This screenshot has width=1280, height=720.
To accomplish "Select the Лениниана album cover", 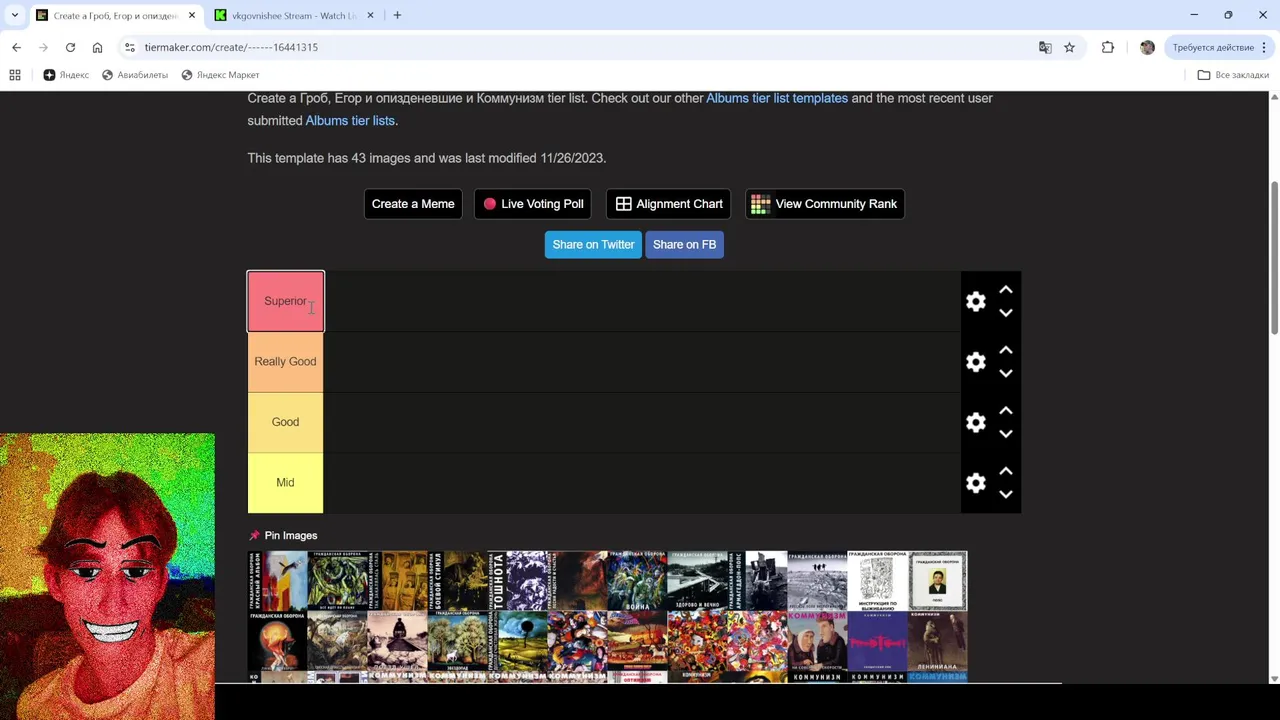I will coord(937,641).
